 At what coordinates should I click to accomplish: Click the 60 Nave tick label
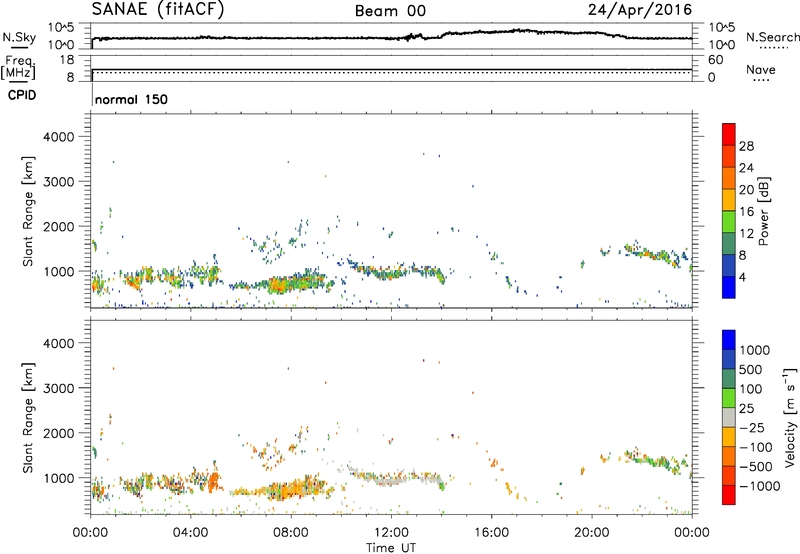coord(716,60)
